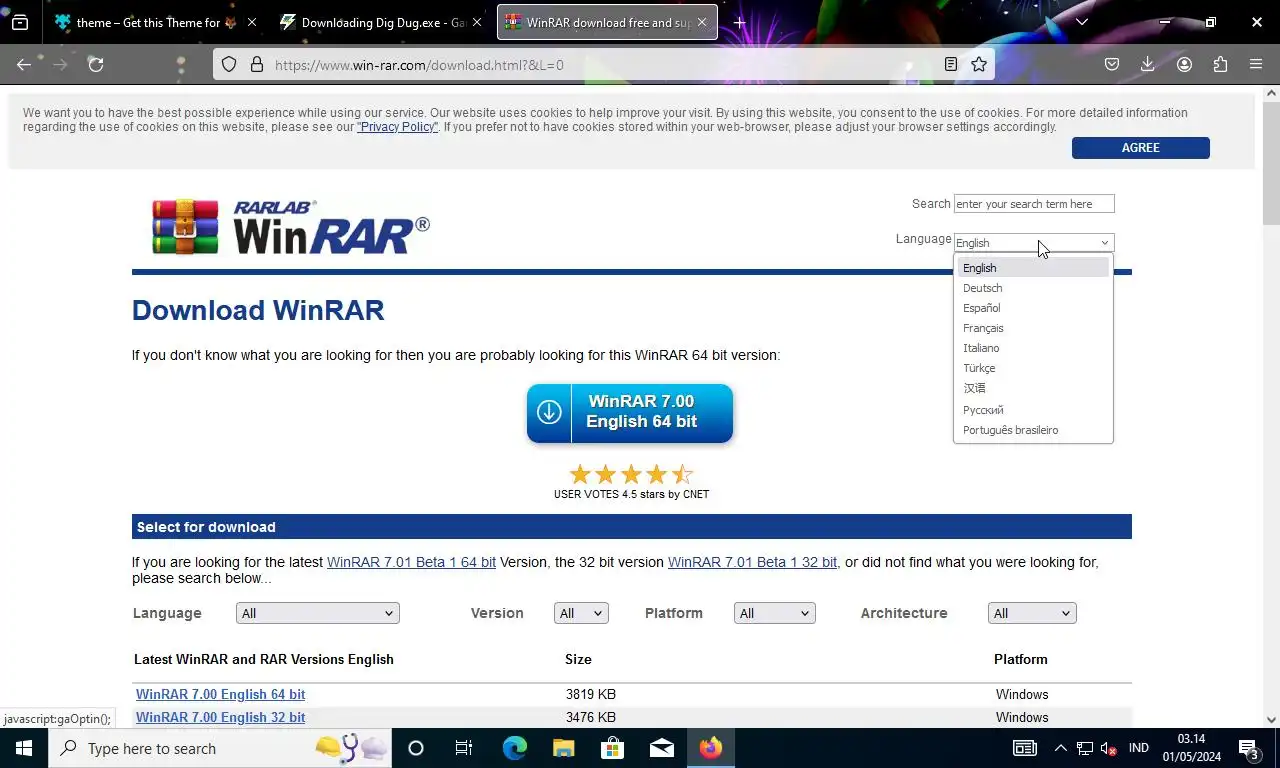Choose Português brasileiro from language list
The image size is (1280, 768).
(1033, 430)
